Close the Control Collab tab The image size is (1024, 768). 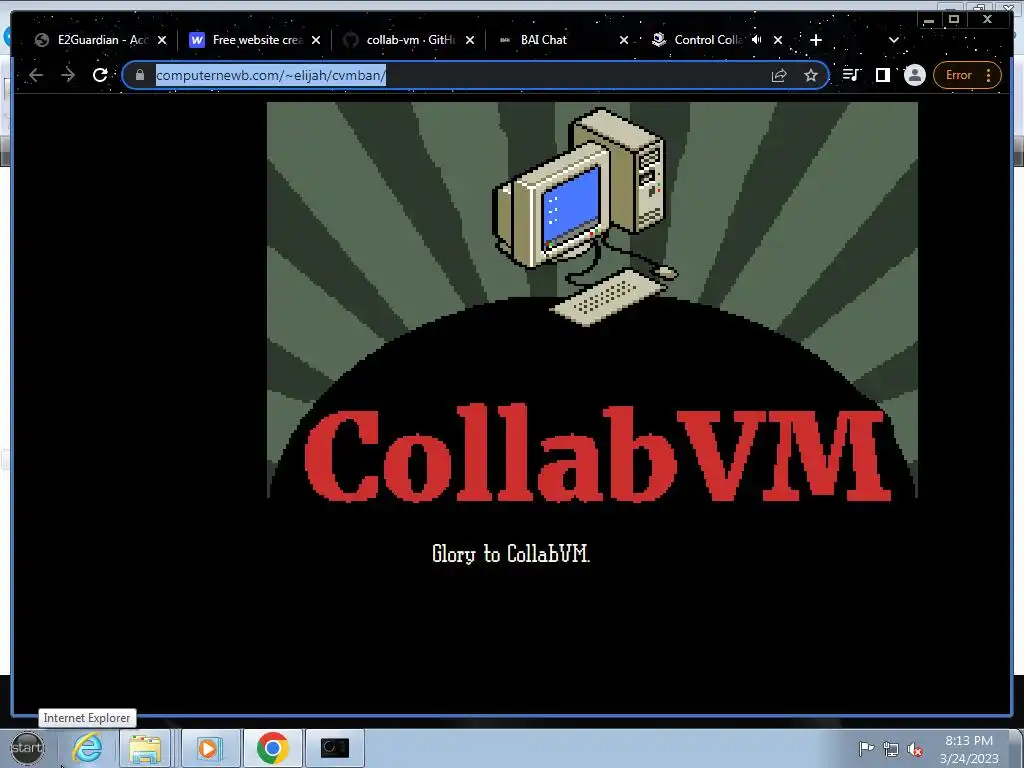(778, 40)
